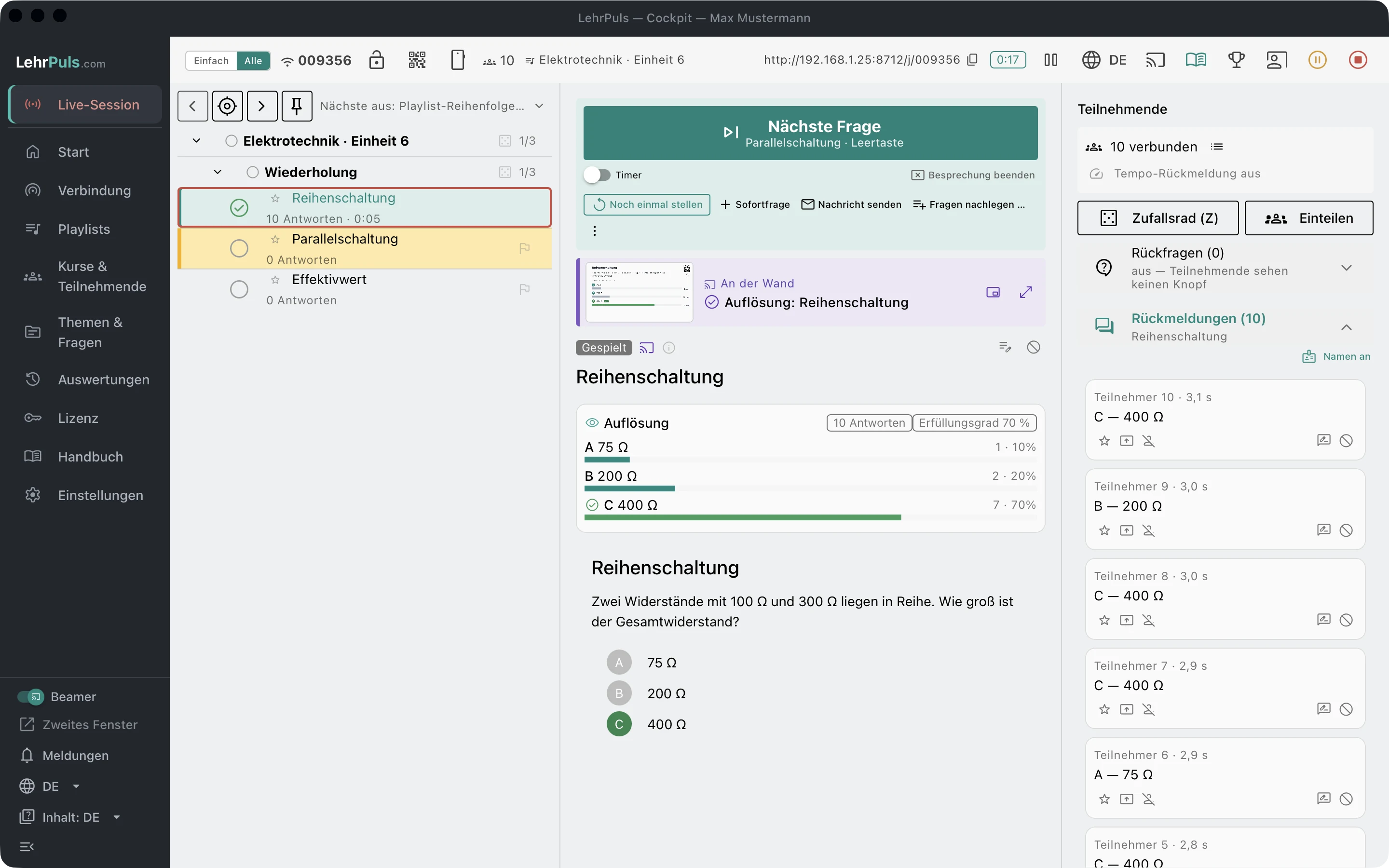Select the Wiederholung section radio circle
The image size is (1389, 868).
pos(253,172)
